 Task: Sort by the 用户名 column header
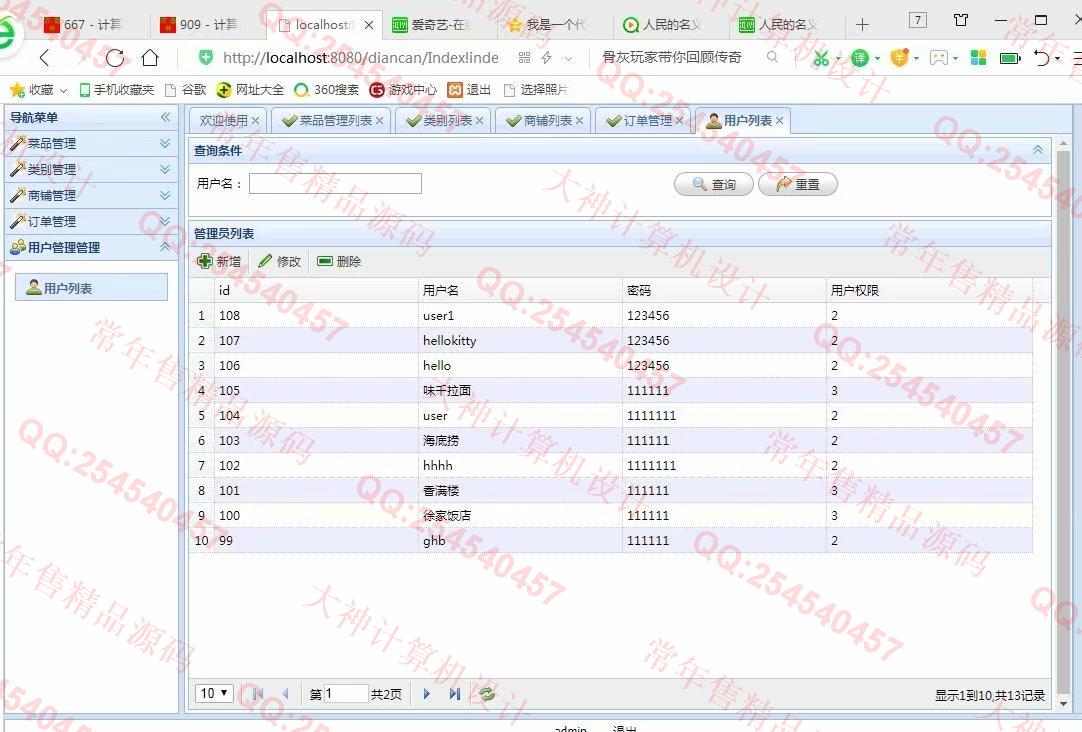coord(520,290)
